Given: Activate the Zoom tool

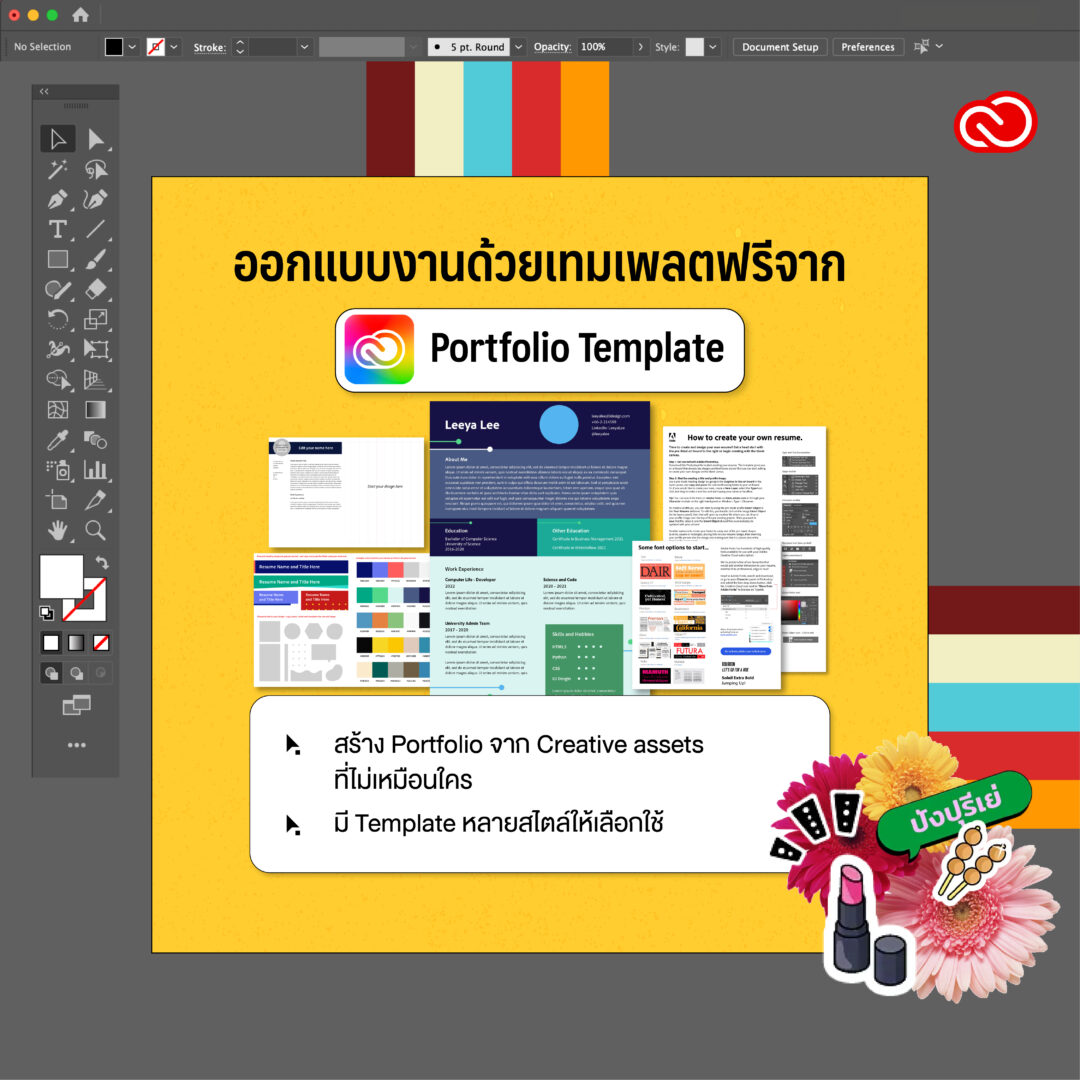Looking at the screenshot, I should [95, 529].
